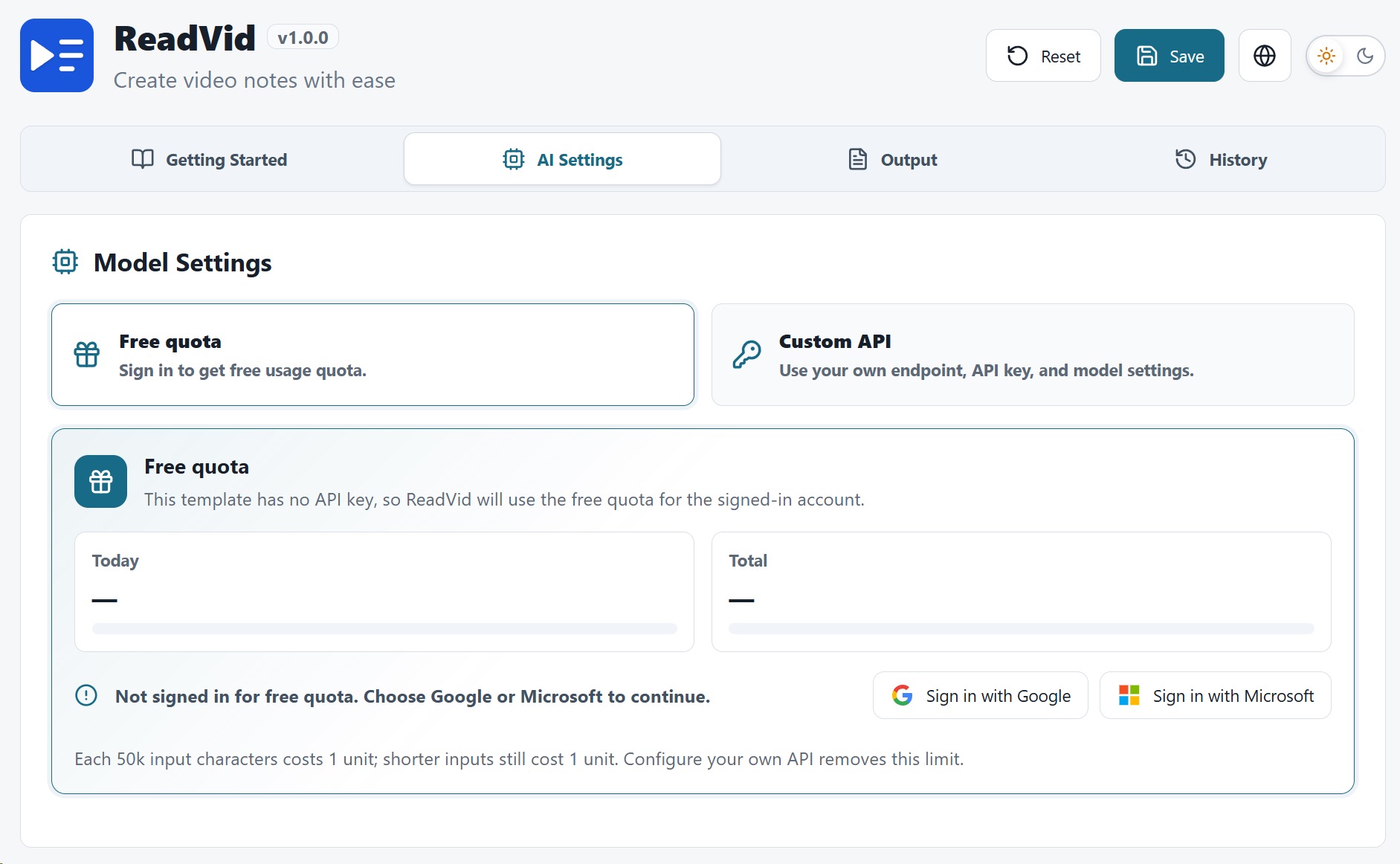The width and height of the screenshot is (1400, 864).
Task: Click the 'Today' label
Action: pyautogui.click(x=115, y=561)
